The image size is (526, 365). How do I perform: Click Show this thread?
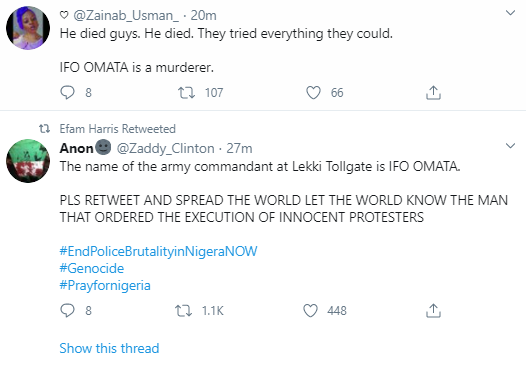tap(109, 348)
